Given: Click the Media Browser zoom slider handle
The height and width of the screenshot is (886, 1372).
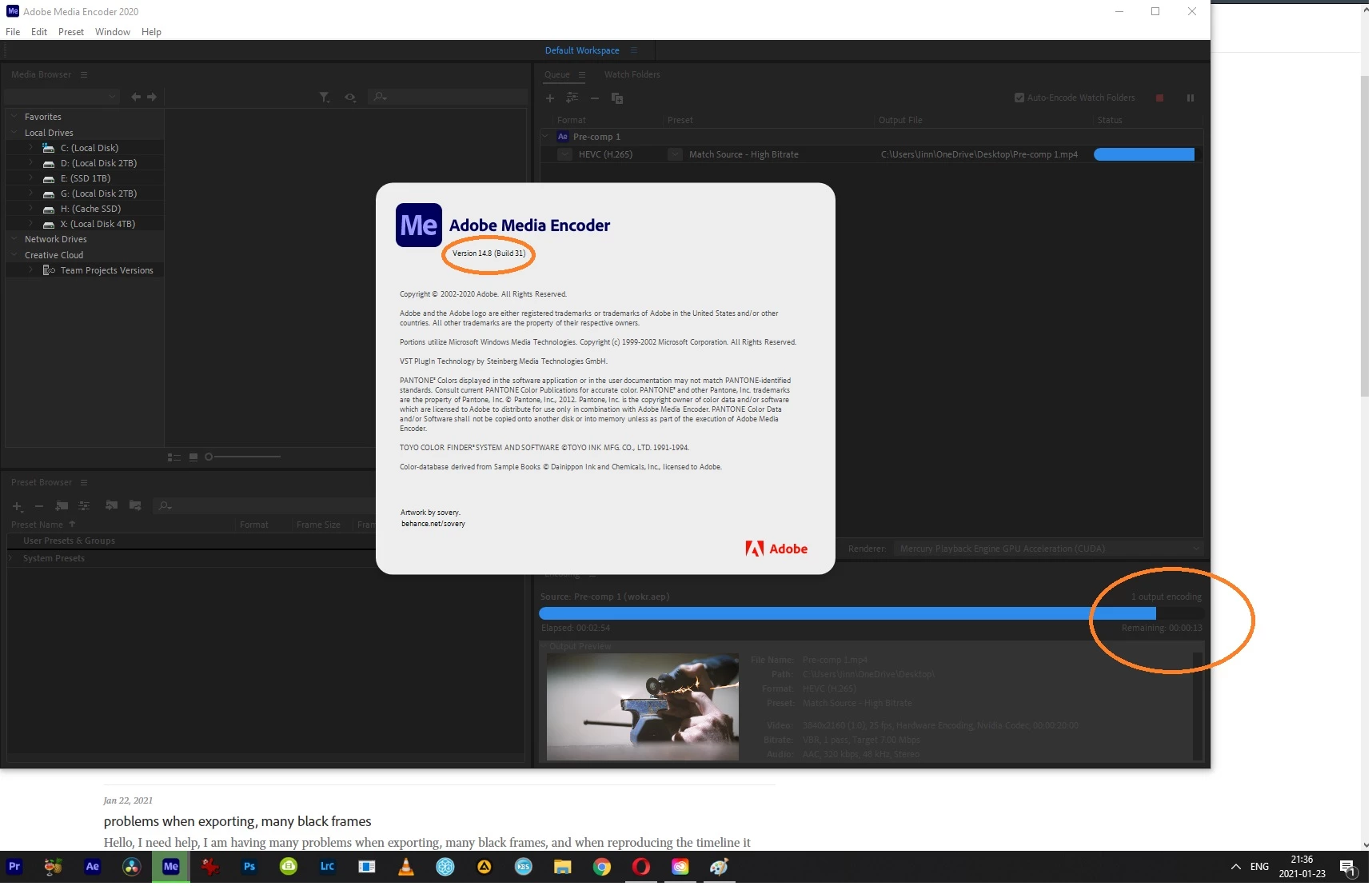Looking at the screenshot, I should (209, 457).
